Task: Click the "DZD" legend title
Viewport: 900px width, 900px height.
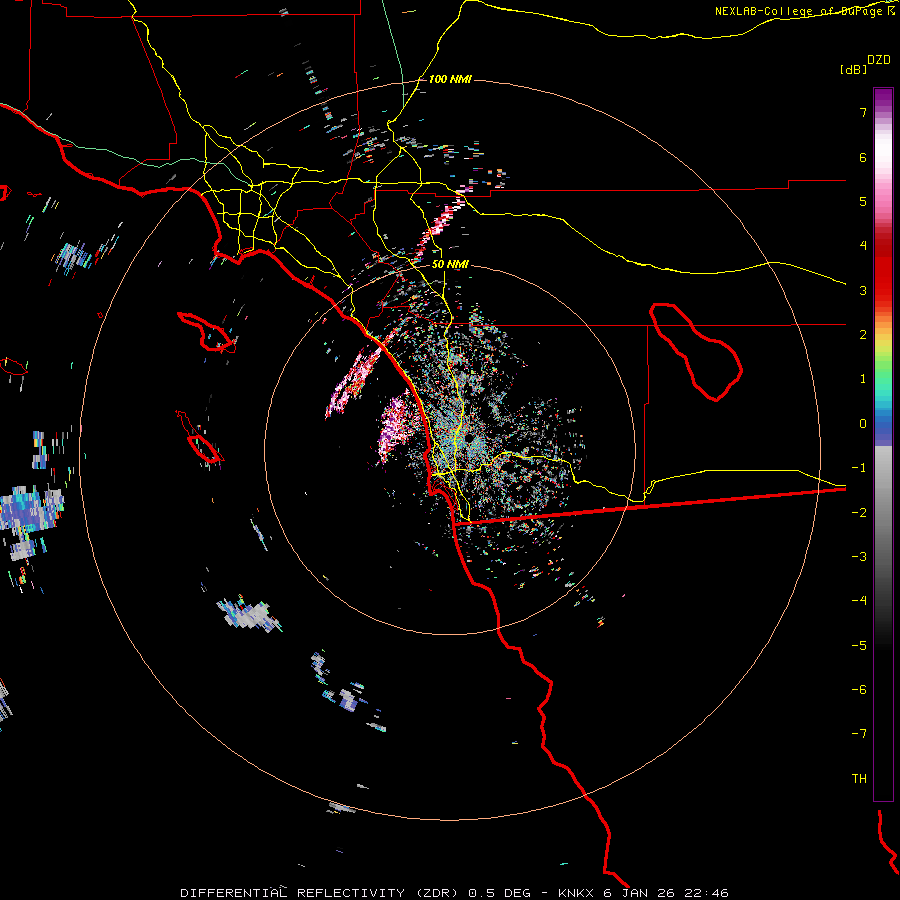Action: [x=879, y=60]
